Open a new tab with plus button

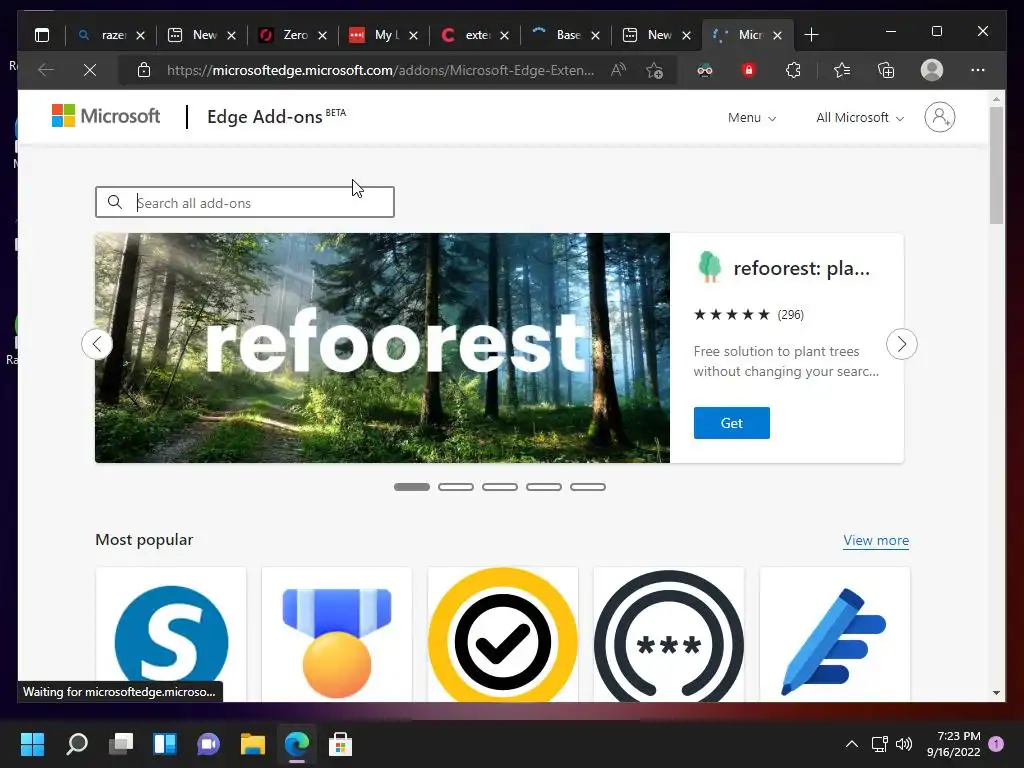coord(811,35)
